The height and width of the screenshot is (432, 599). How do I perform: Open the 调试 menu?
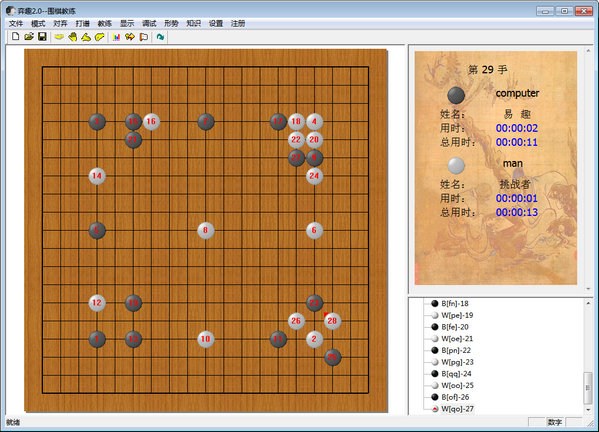pyautogui.click(x=149, y=24)
